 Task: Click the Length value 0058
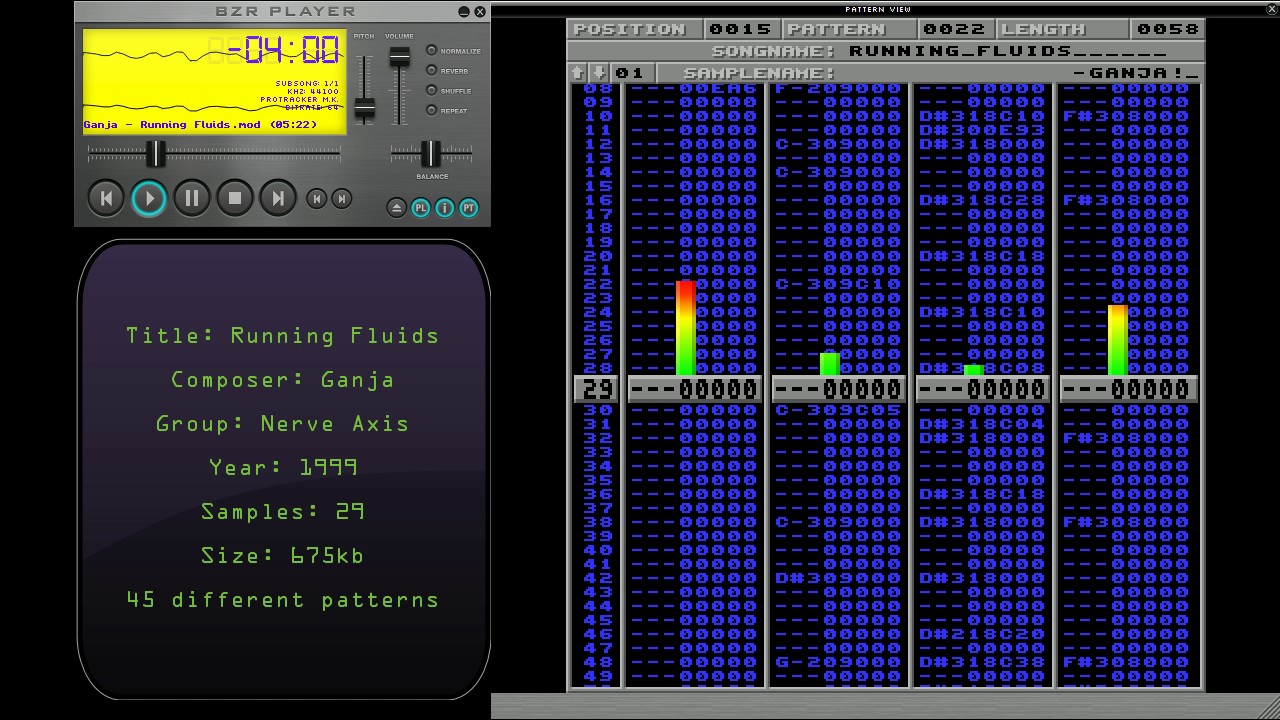[1167, 29]
